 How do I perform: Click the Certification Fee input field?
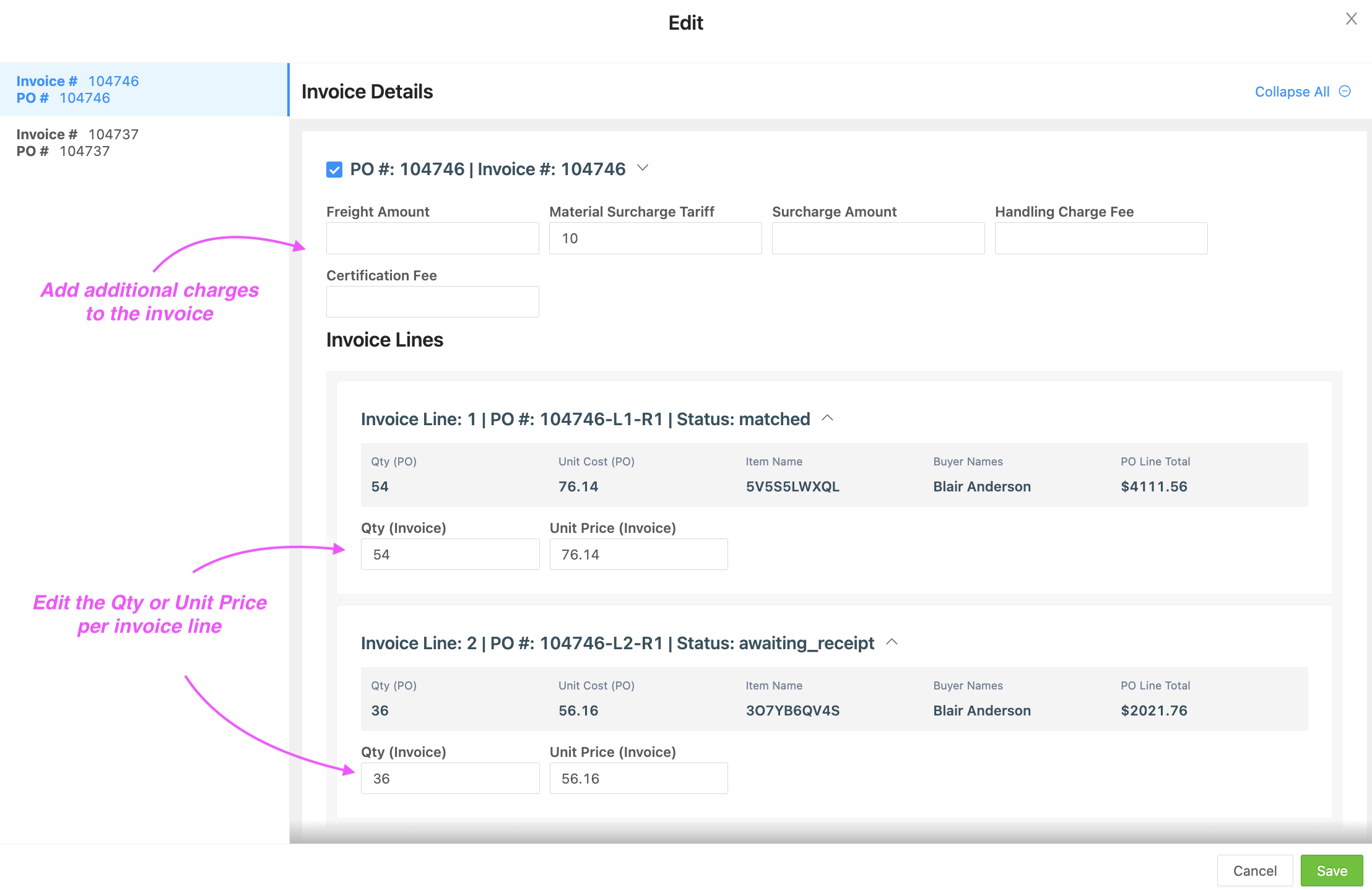tap(433, 302)
